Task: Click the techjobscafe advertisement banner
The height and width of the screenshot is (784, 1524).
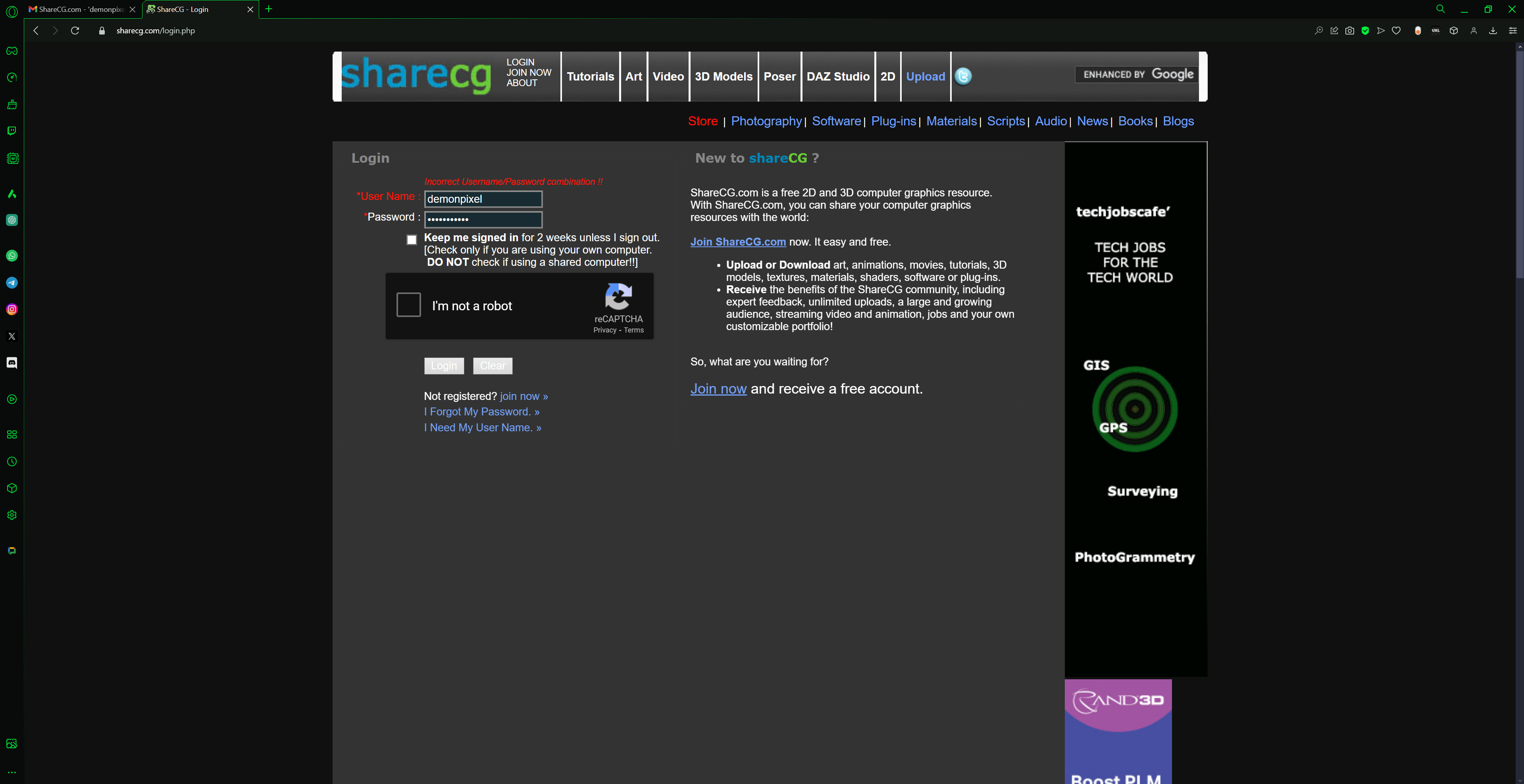Action: point(1135,409)
